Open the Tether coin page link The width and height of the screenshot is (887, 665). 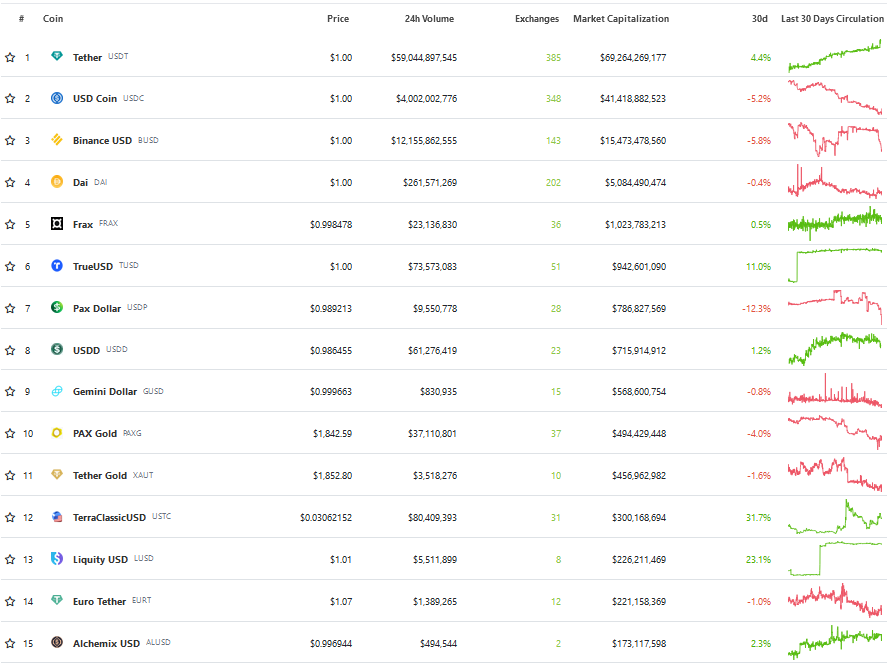87,57
